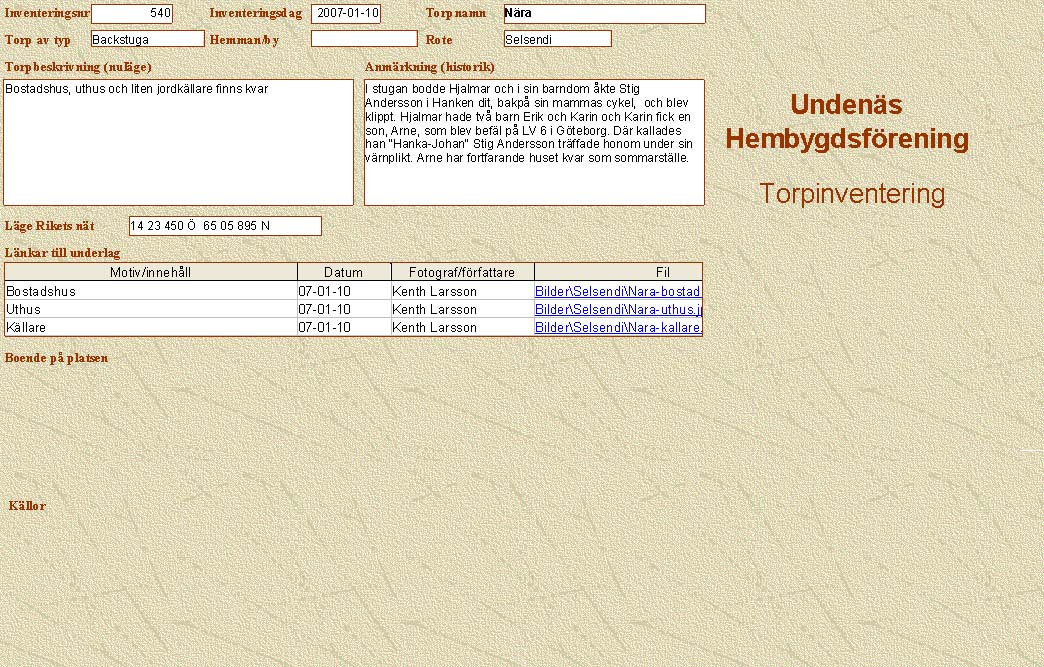Click the Datum column header
This screenshot has height=667, width=1044.
[x=344, y=272]
